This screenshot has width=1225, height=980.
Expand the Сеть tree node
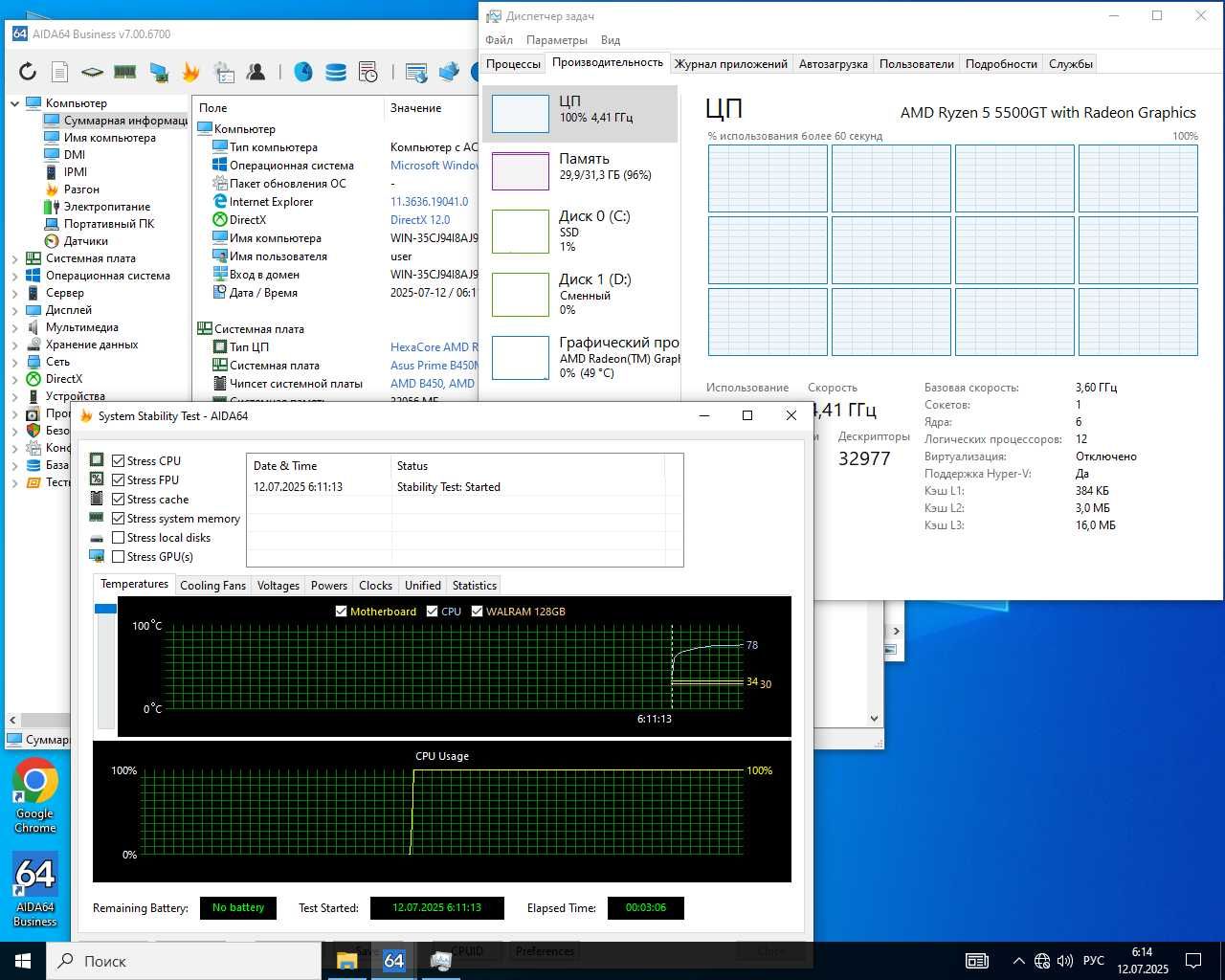[x=14, y=362]
